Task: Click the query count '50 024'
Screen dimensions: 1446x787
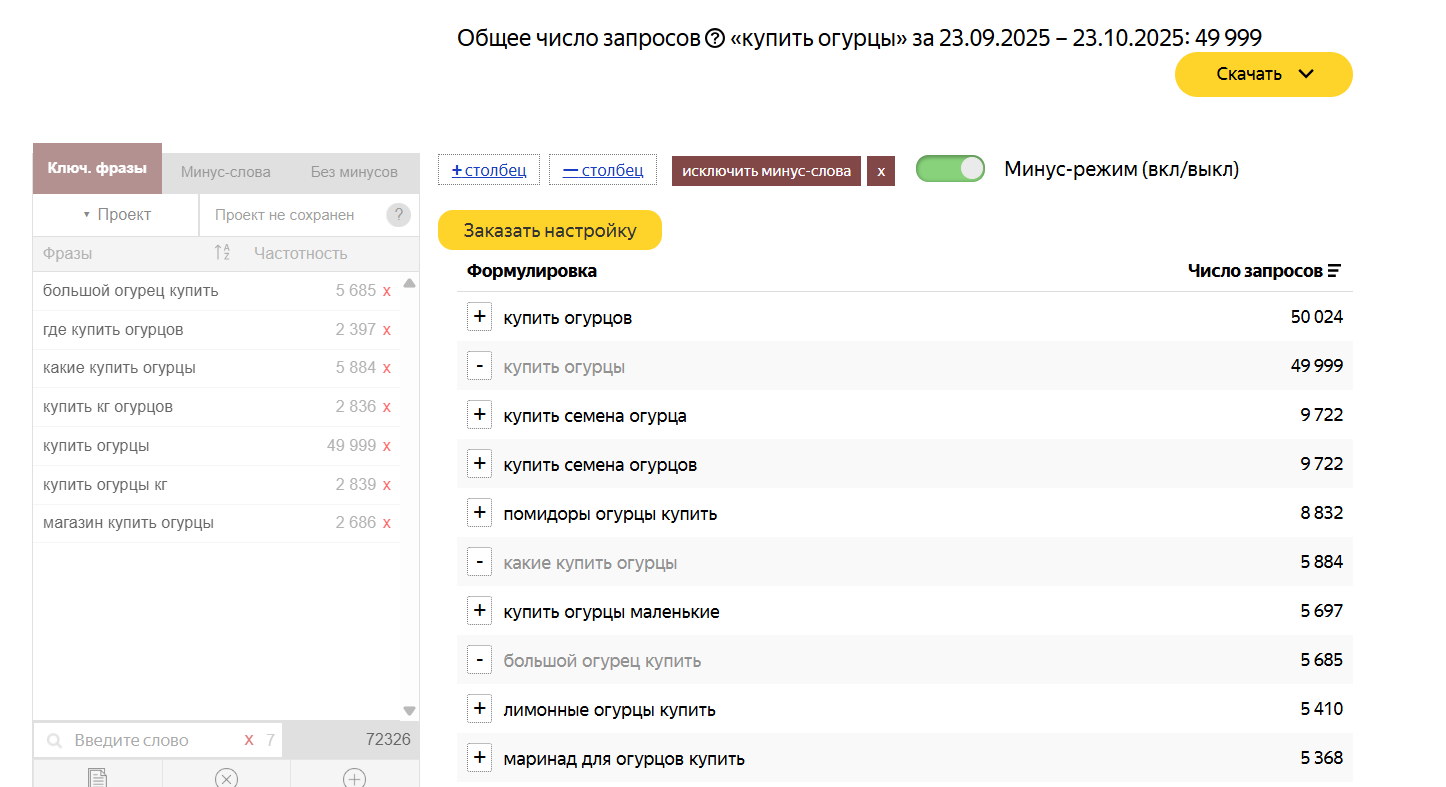Action: (1317, 317)
